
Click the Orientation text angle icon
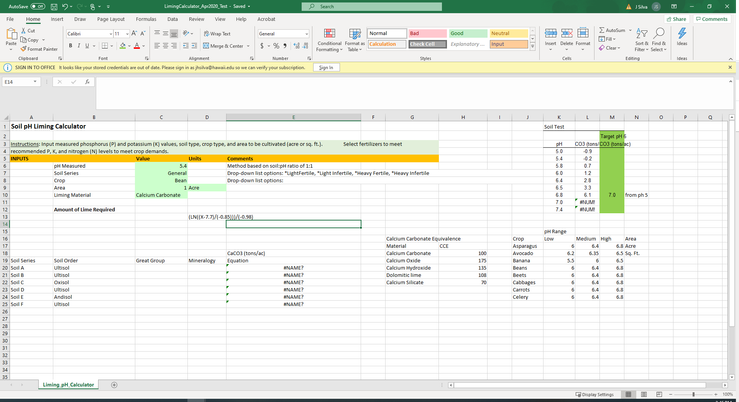click(186, 33)
